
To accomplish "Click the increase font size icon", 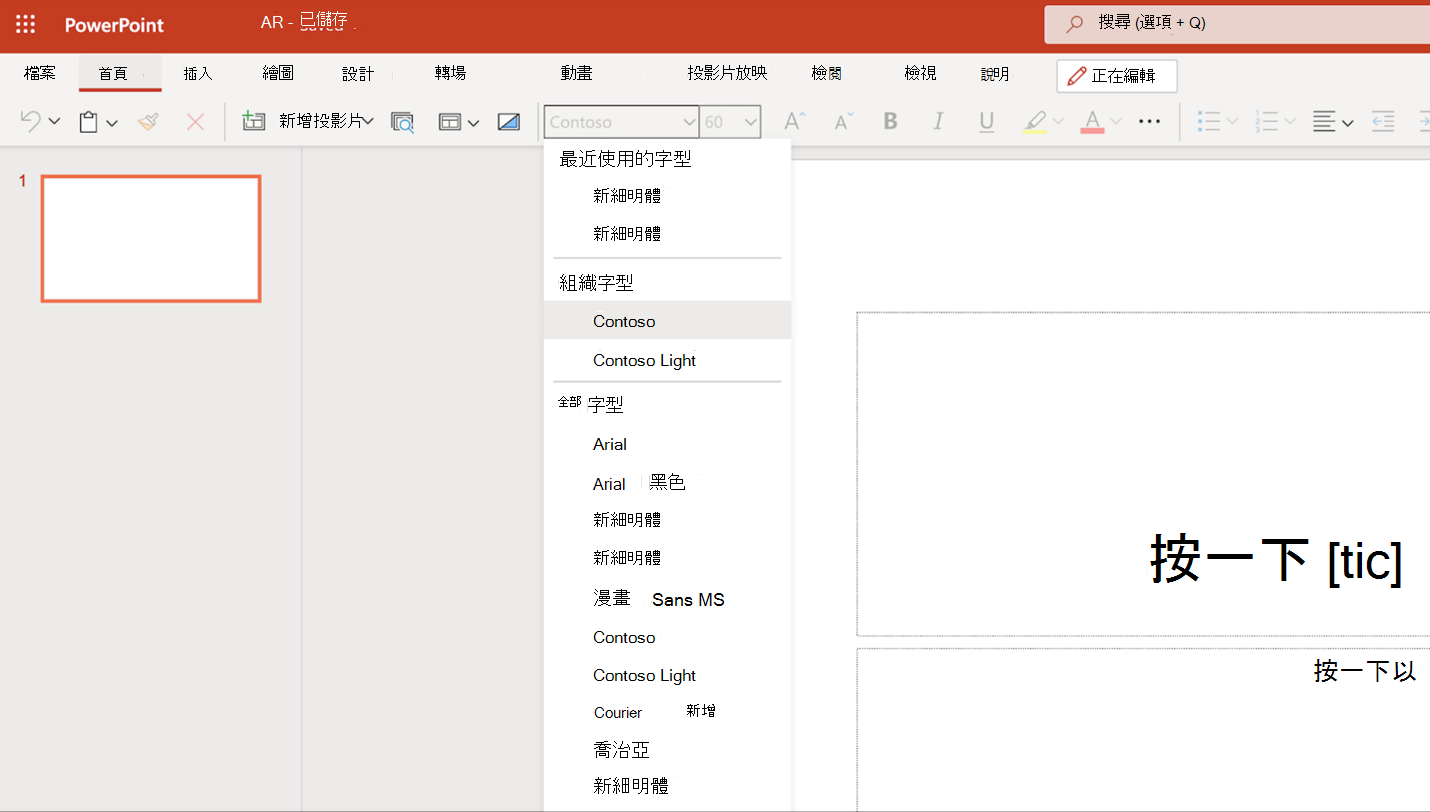I will coord(795,122).
